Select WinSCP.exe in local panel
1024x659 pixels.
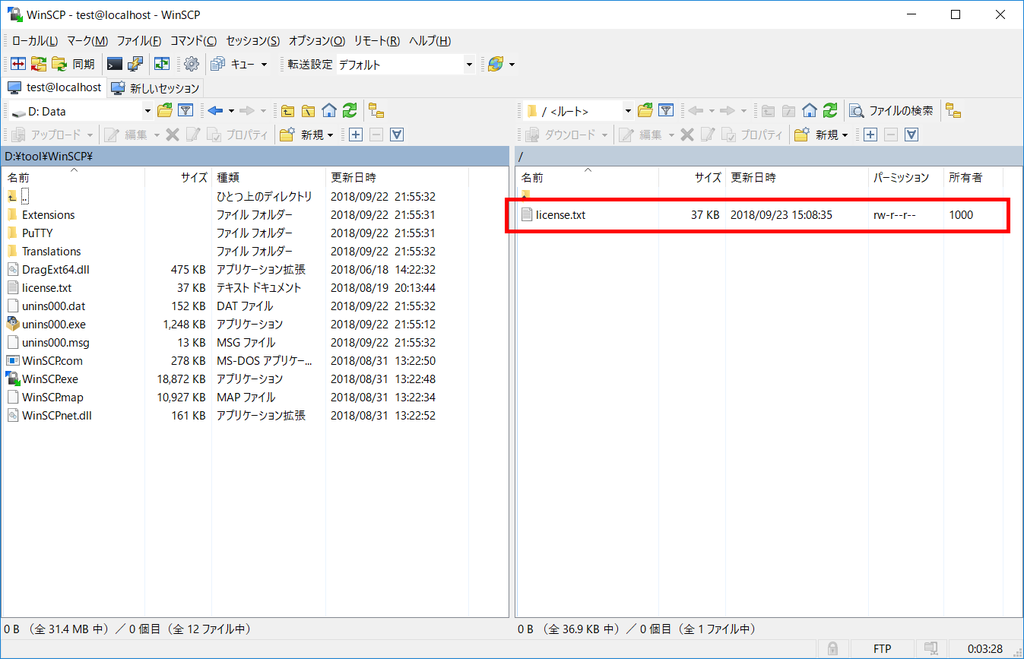tap(50, 379)
